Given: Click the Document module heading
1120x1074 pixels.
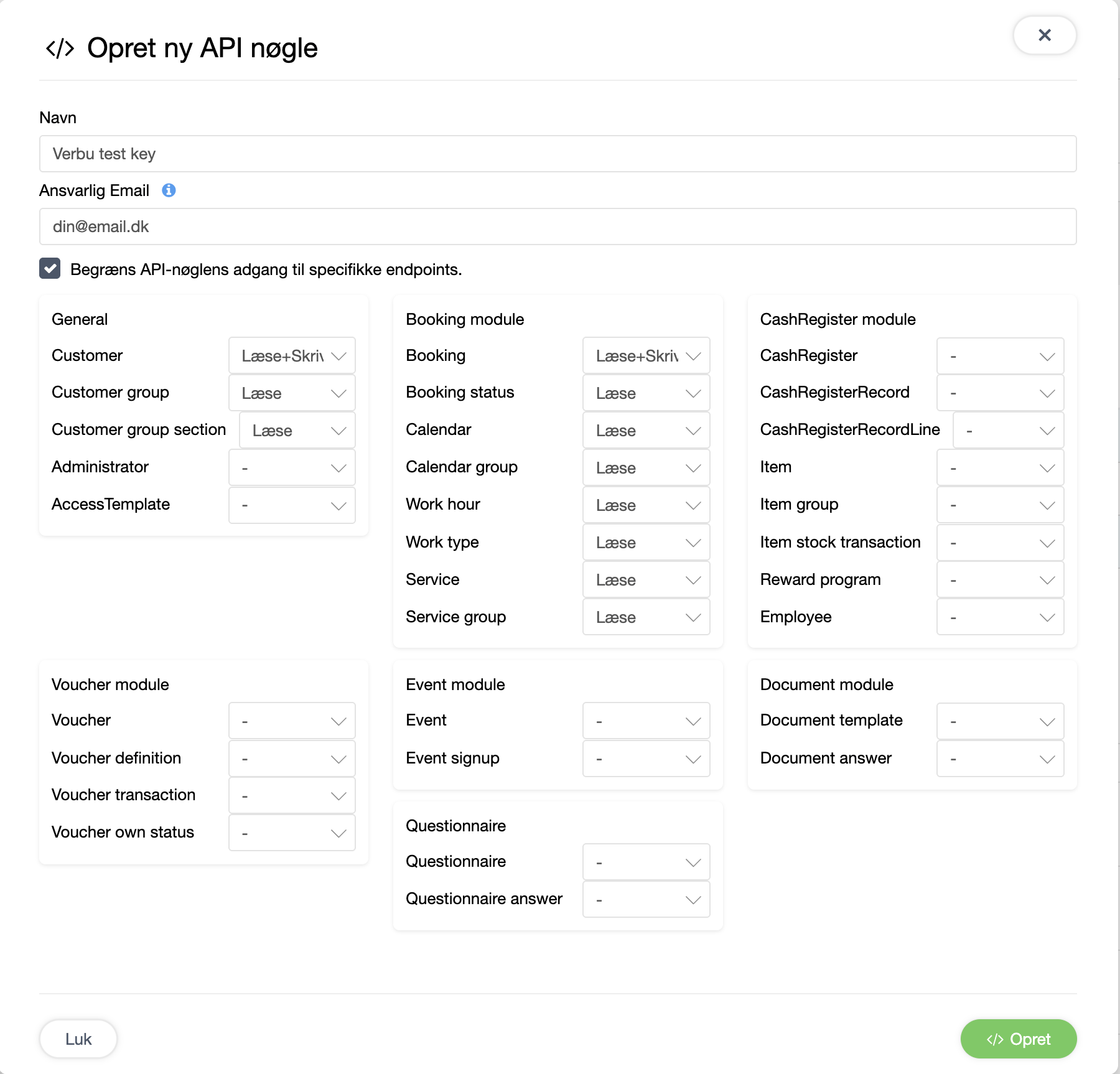Looking at the screenshot, I should (826, 684).
